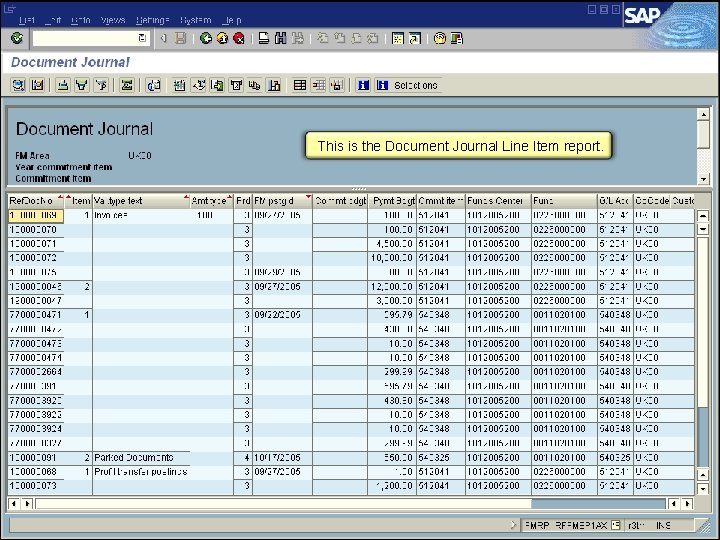Click the Generate Shortcut icon
The height and width of the screenshot is (540, 720).
tap(415, 39)
